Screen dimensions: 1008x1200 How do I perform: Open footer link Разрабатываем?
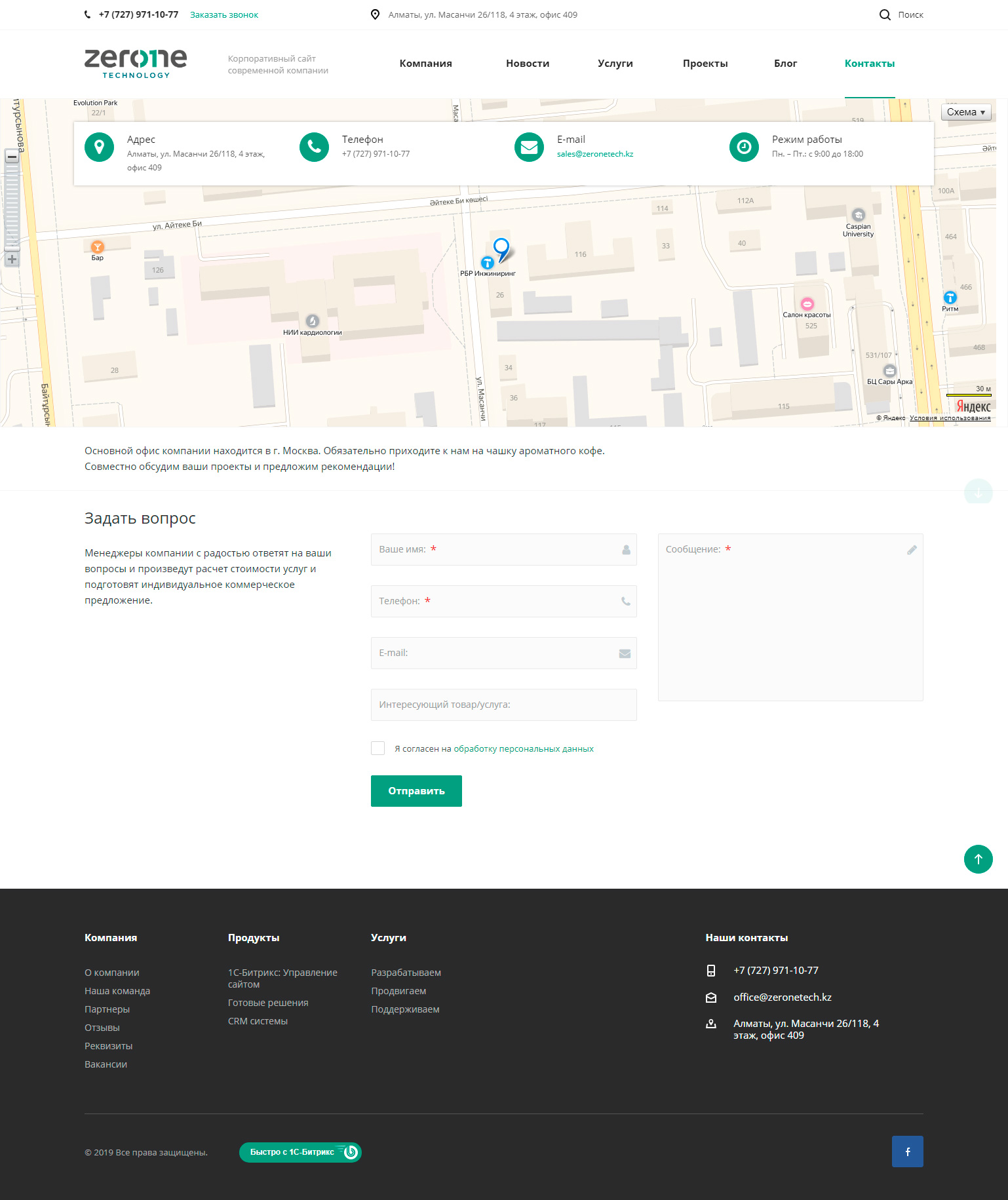click(406, 973)
